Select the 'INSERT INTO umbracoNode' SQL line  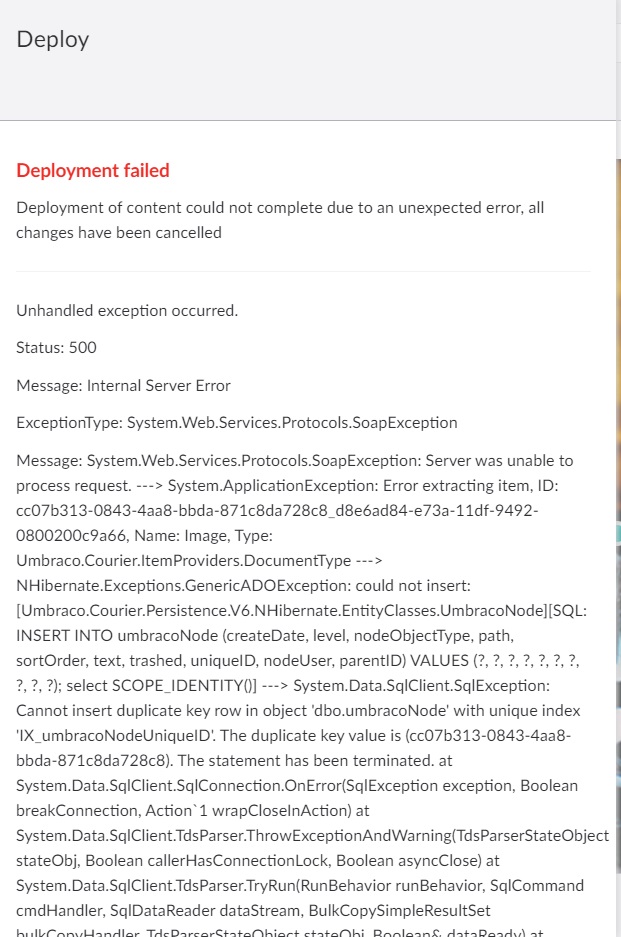click(x=265, y=636)
